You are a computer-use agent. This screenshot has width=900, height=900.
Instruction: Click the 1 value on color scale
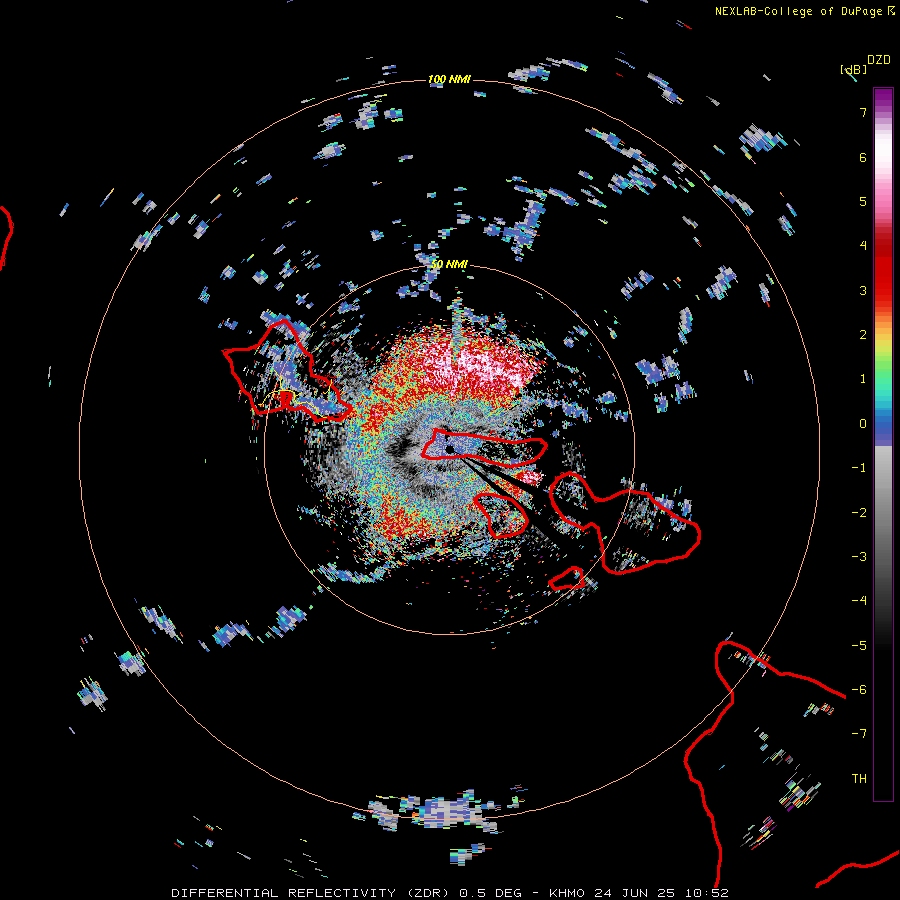[x=863, y=379]
